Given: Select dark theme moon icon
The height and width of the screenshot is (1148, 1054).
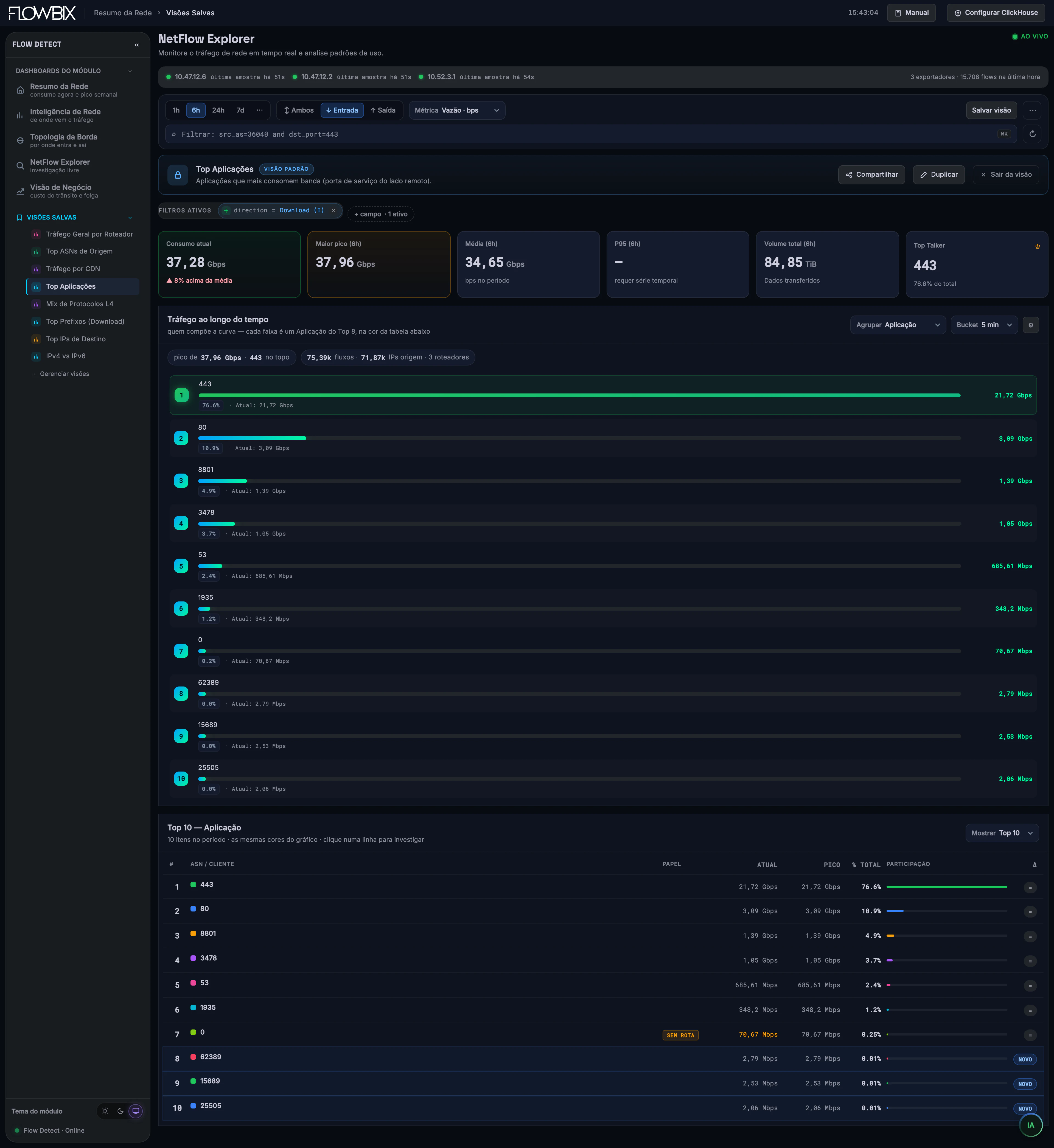Looking at the screenshot, I should pos(120,1110).
